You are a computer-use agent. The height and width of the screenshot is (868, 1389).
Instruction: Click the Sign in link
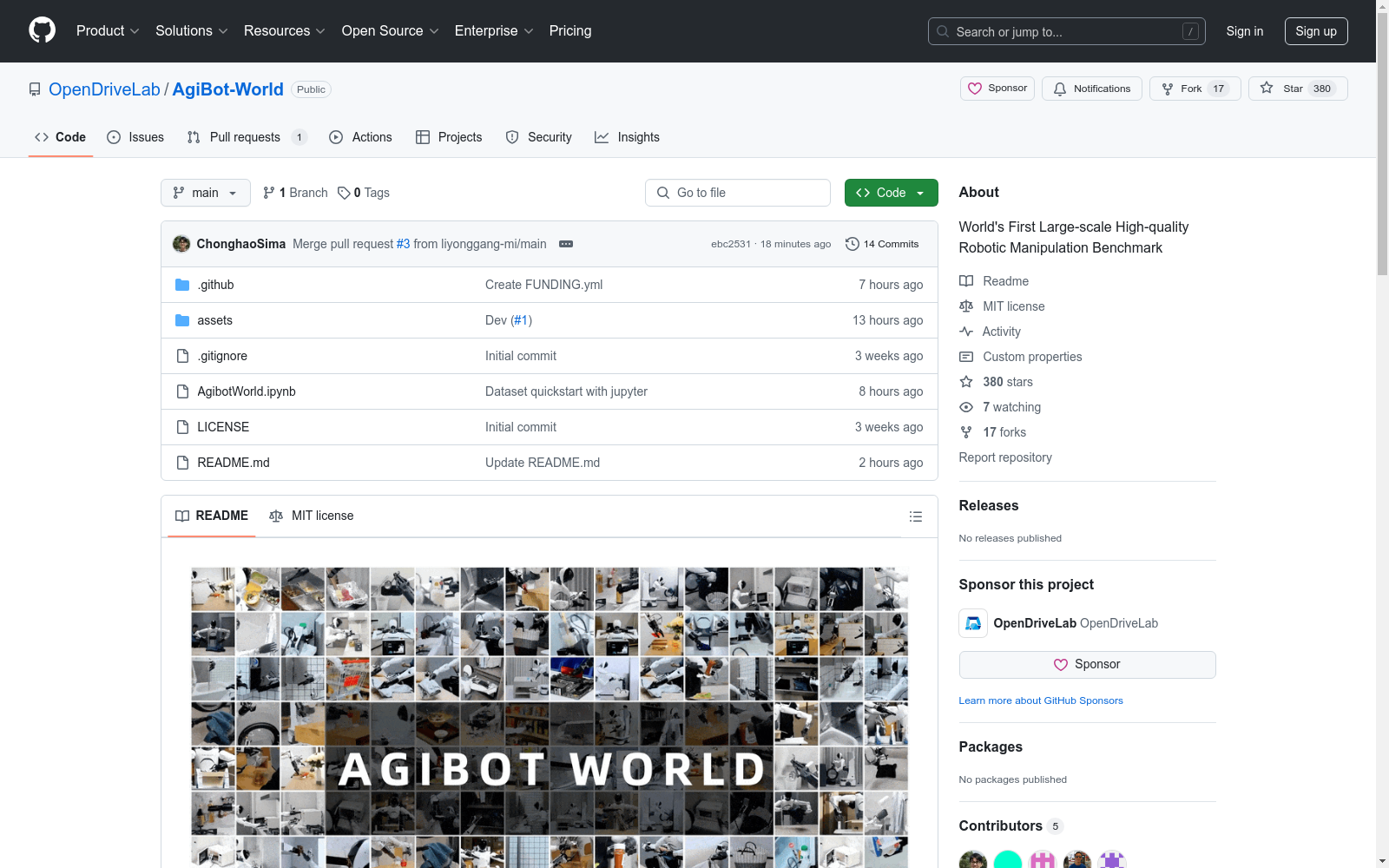point(1245,31)
